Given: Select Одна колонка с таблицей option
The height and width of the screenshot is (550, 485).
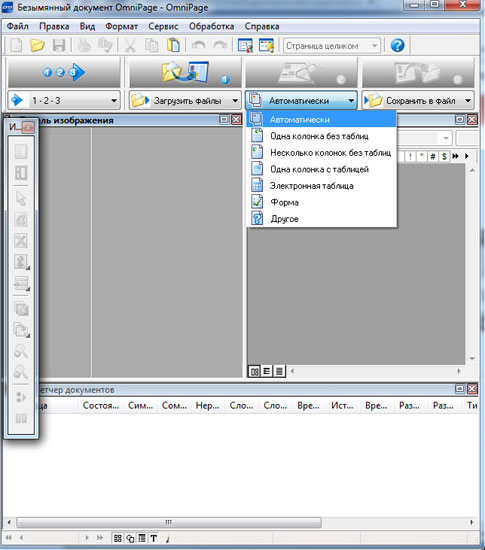Looking at the screenshot, I should (x=322, y=169).
